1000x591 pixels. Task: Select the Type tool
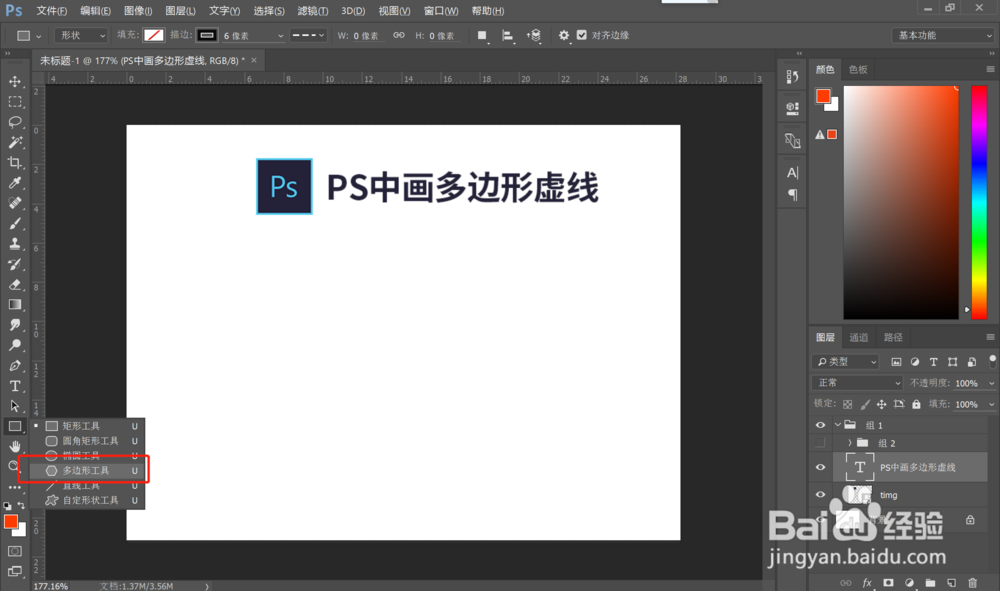[x=15, y=386]
